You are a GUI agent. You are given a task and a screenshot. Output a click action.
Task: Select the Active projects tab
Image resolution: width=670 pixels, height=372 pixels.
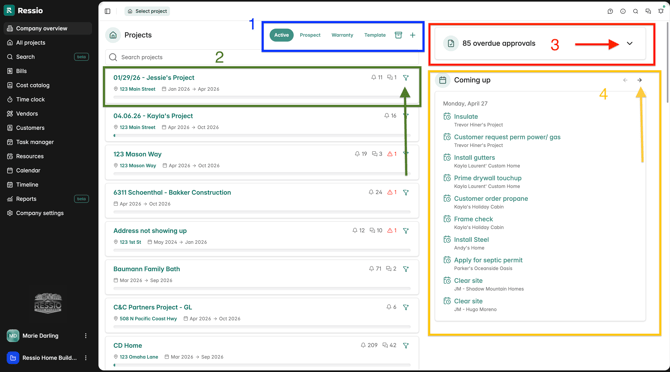coord(282,35)
